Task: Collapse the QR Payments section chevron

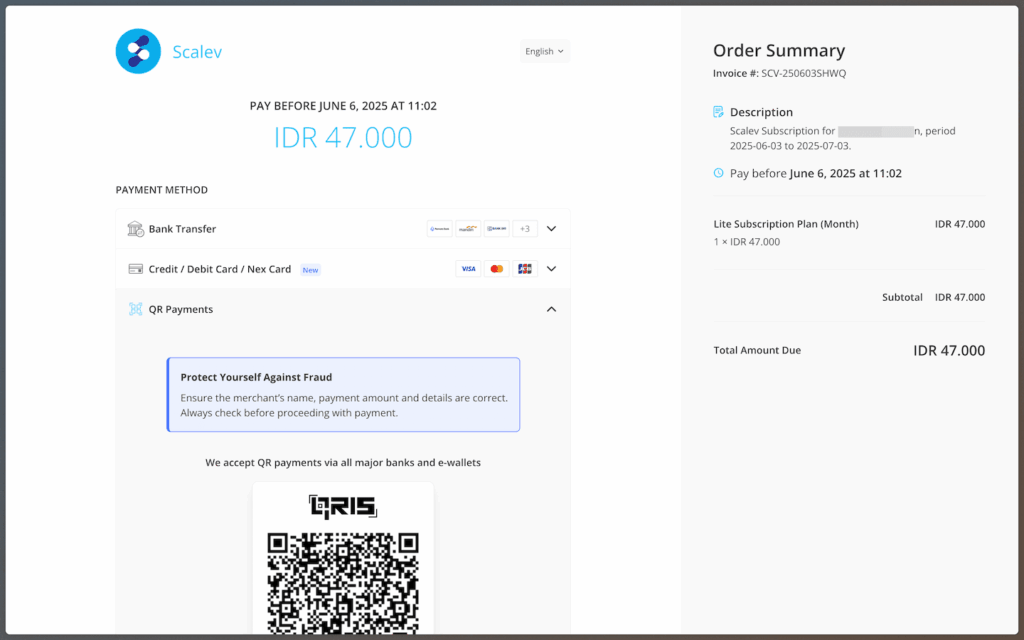Action: [x=551, y=309]
